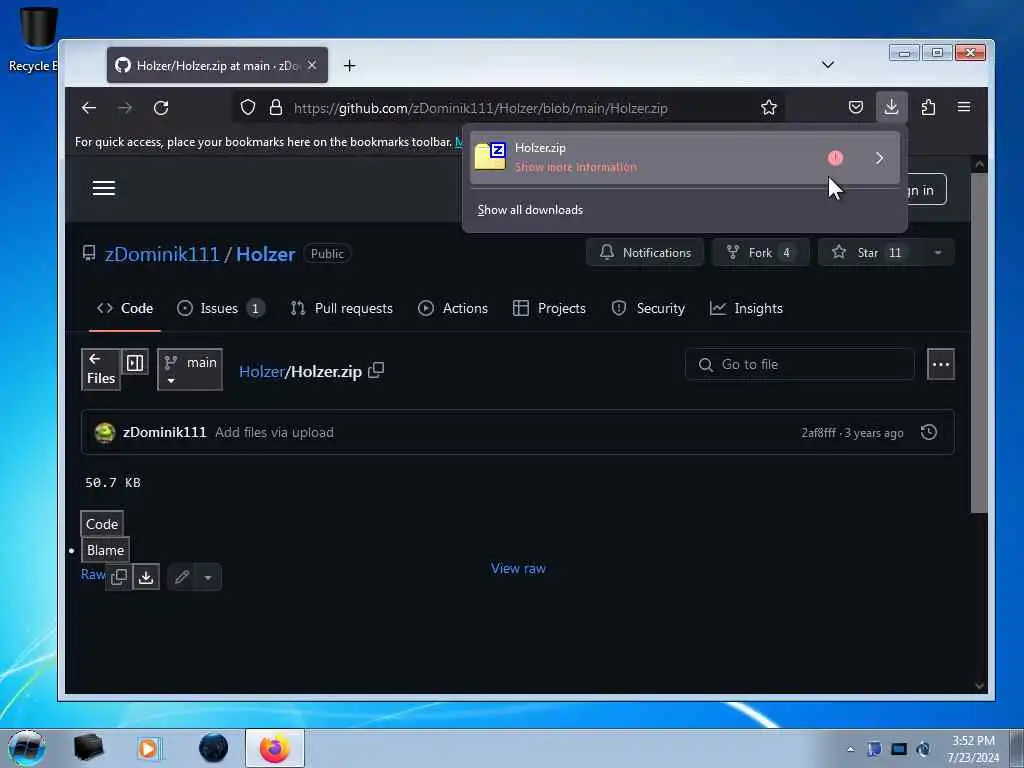Switch to the Code tab
Image resolution: width=1024 pixels, height=768 pixels.
[125, 308]
